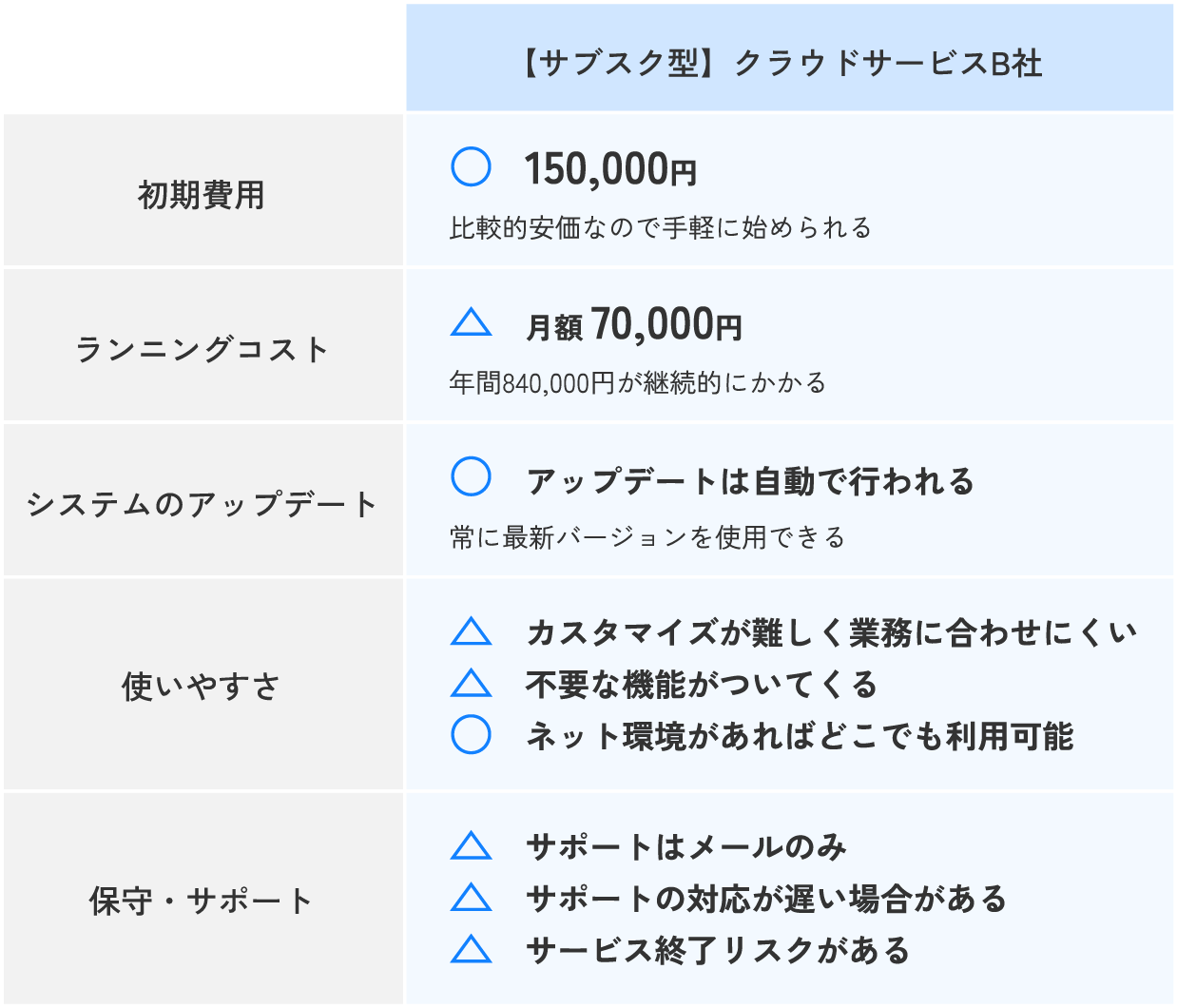The image size is (1177, 1008).
Task: Click the triangle icon beside 月額70,000円
Action: 471,323
